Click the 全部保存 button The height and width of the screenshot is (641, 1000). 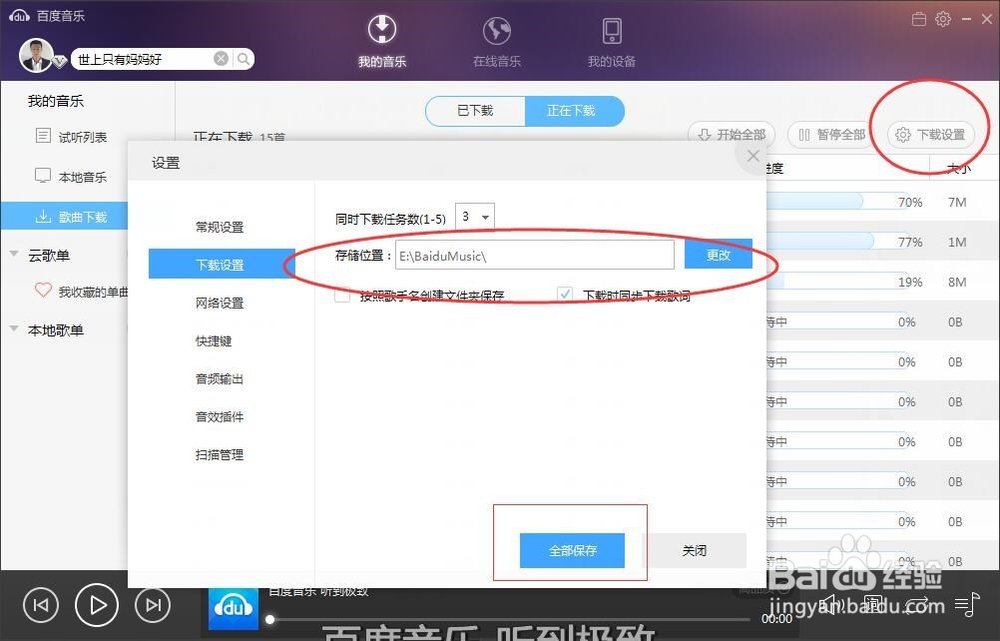click(x=572, y=550)
